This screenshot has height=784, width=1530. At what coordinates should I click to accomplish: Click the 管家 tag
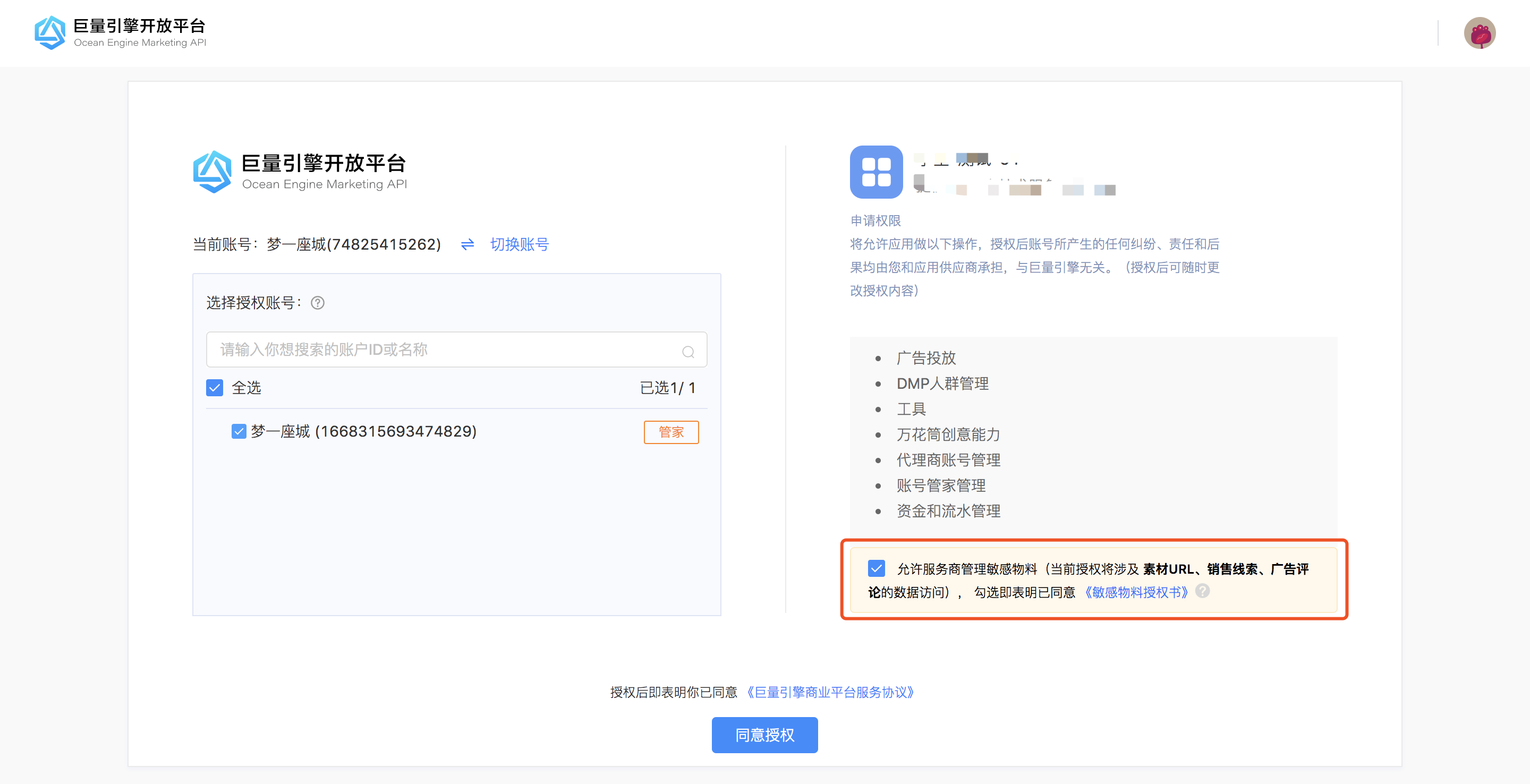[671, 432]
